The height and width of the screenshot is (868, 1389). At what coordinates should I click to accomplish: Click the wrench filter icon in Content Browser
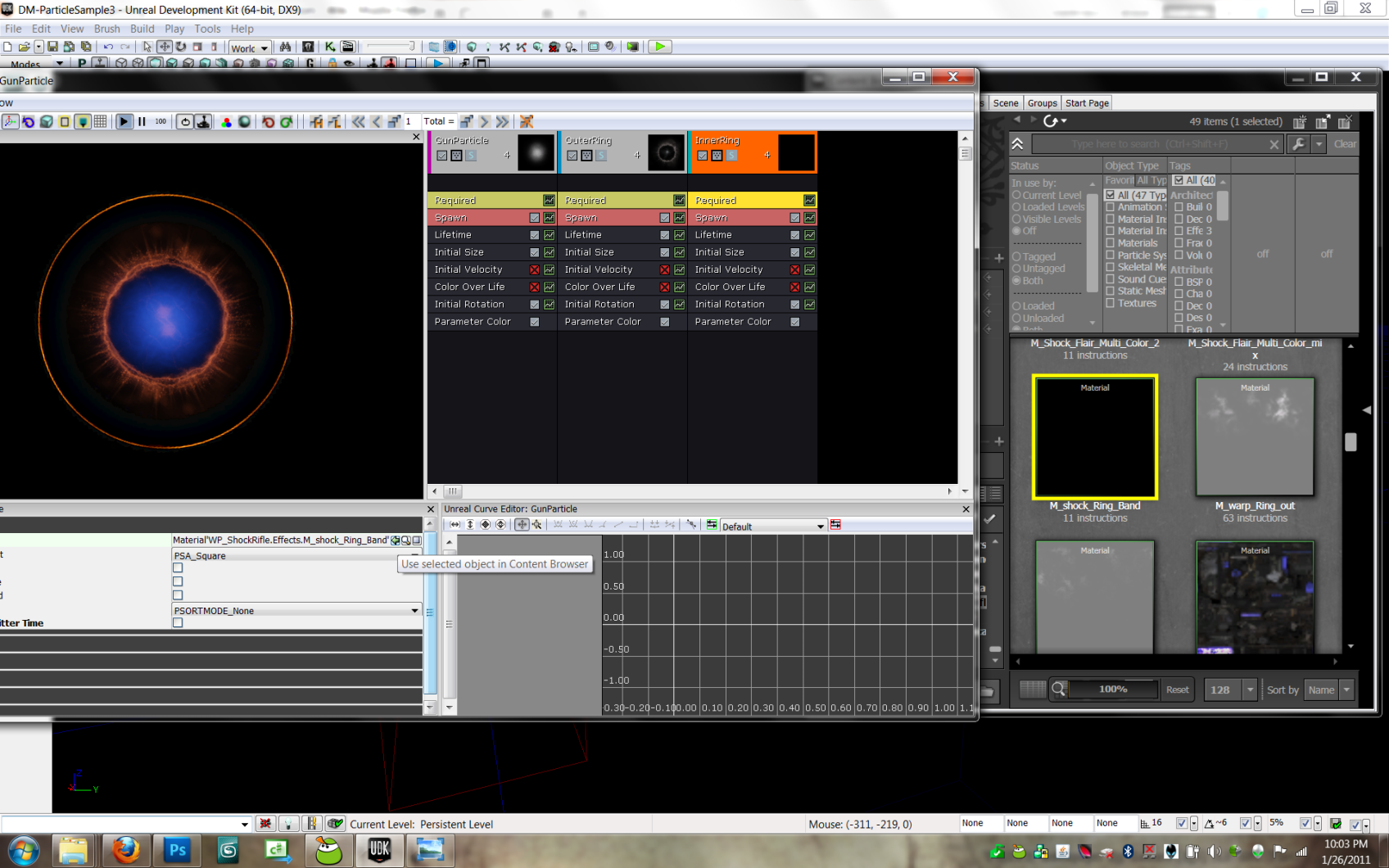(x=1298, y=144)
